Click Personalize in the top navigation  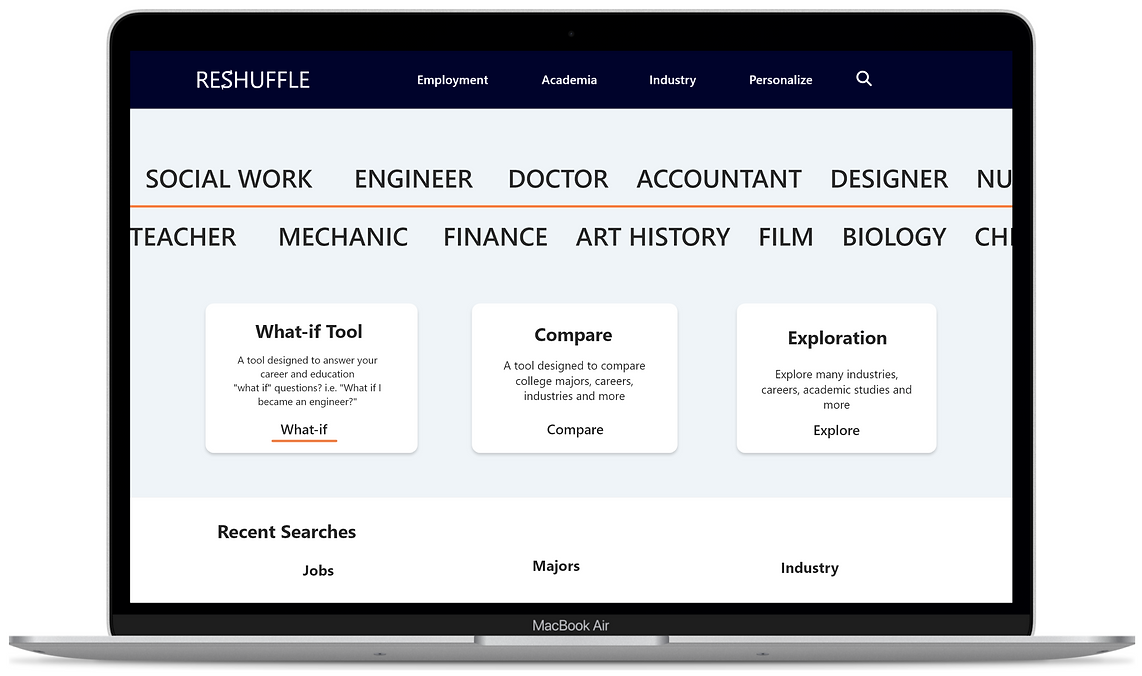[780, 80]
